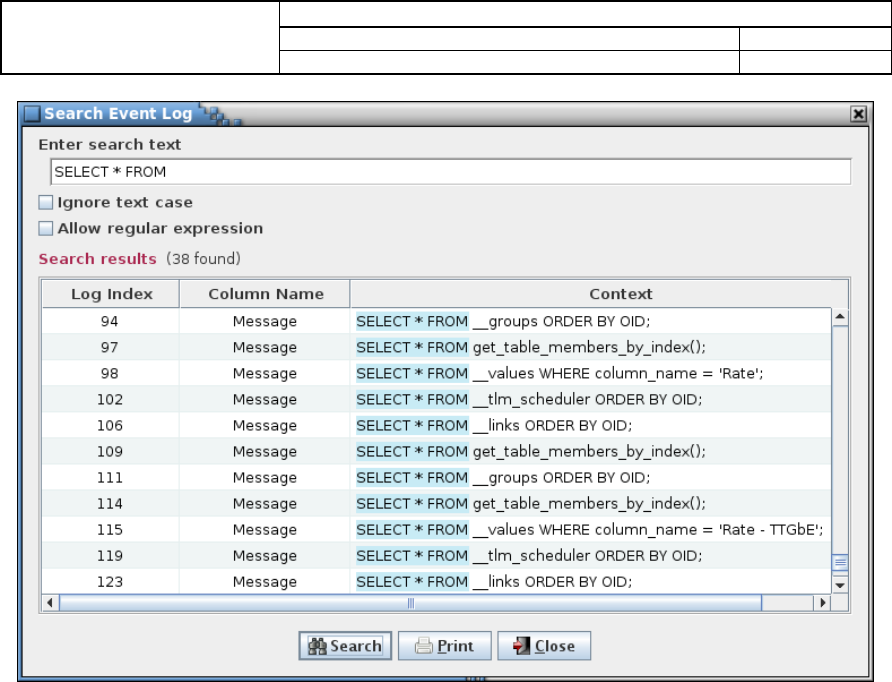Screen dimensions: 892x682
Task: Select log index 102 cell
Action: point(110,400)
